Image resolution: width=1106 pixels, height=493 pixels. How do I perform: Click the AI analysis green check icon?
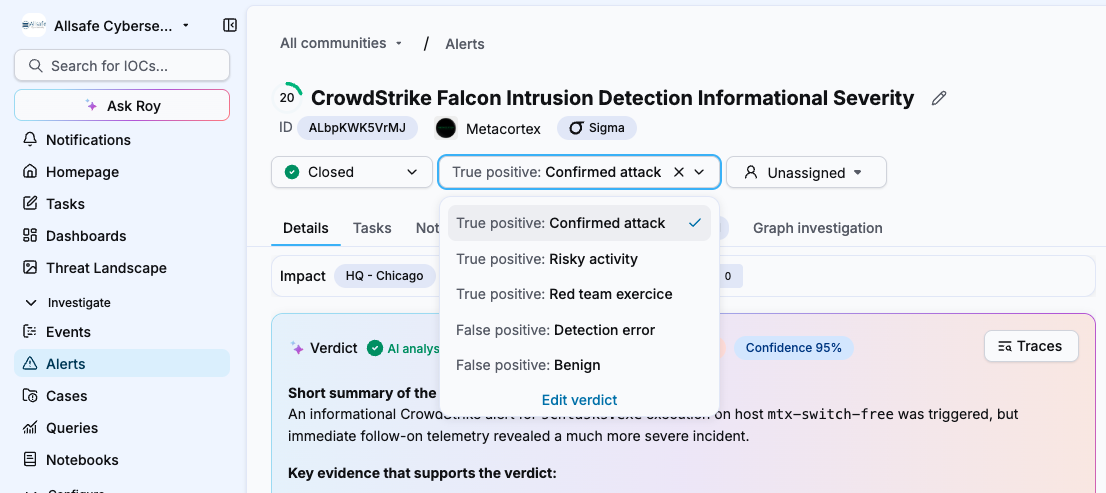click(375, 348)
